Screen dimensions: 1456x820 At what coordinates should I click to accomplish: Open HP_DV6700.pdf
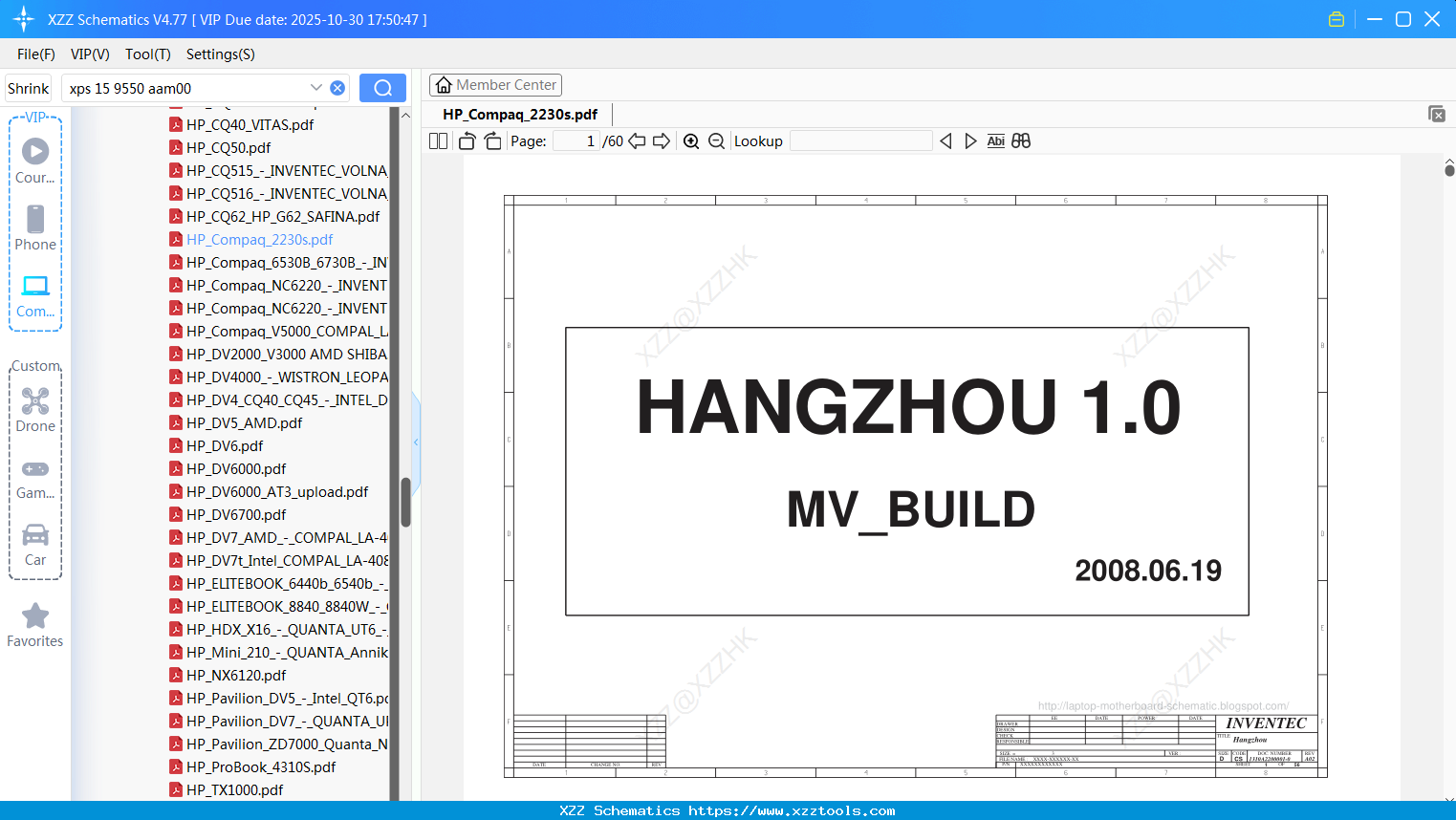coord(228,514)
